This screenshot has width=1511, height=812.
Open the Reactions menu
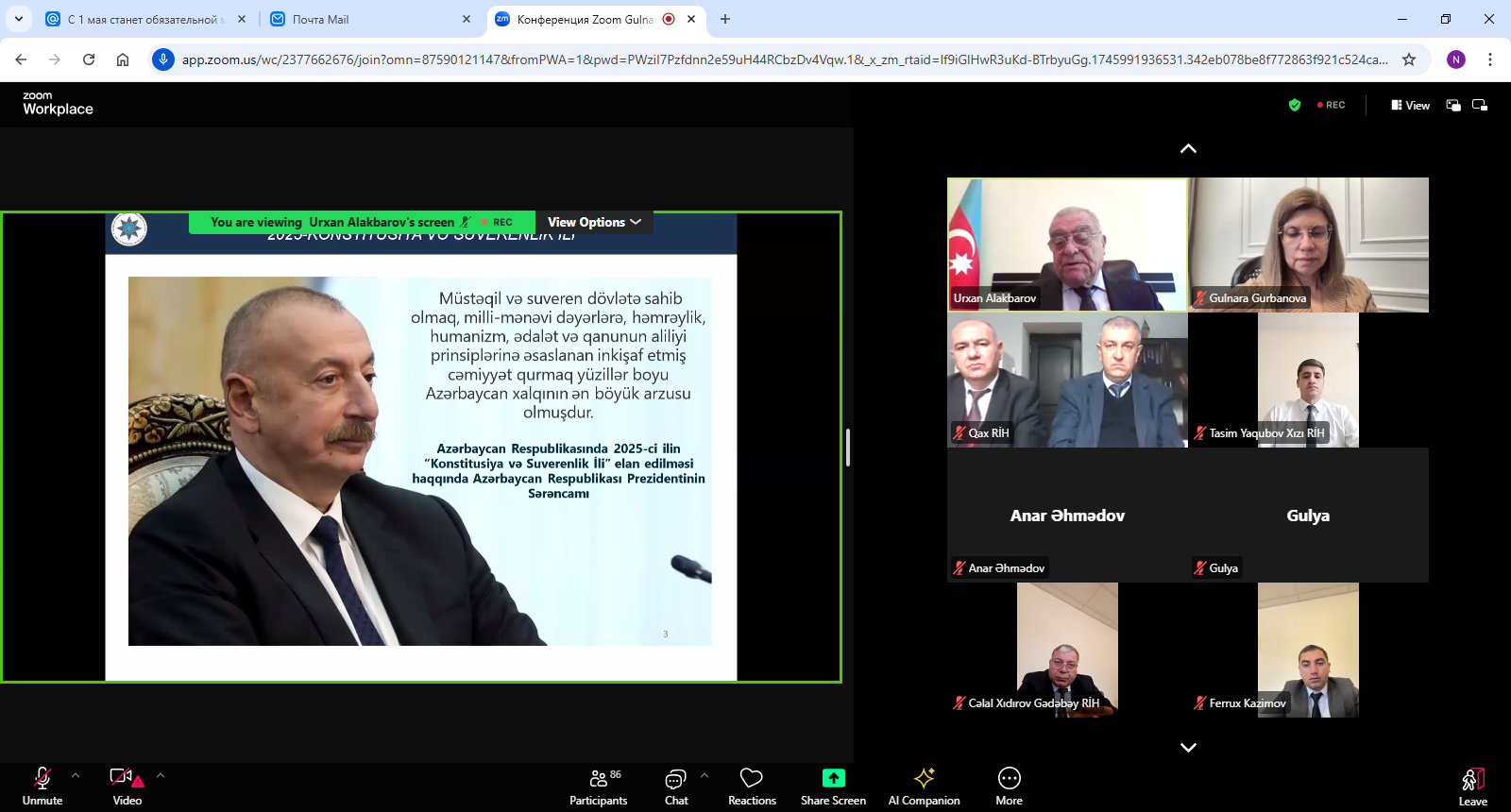752,786
